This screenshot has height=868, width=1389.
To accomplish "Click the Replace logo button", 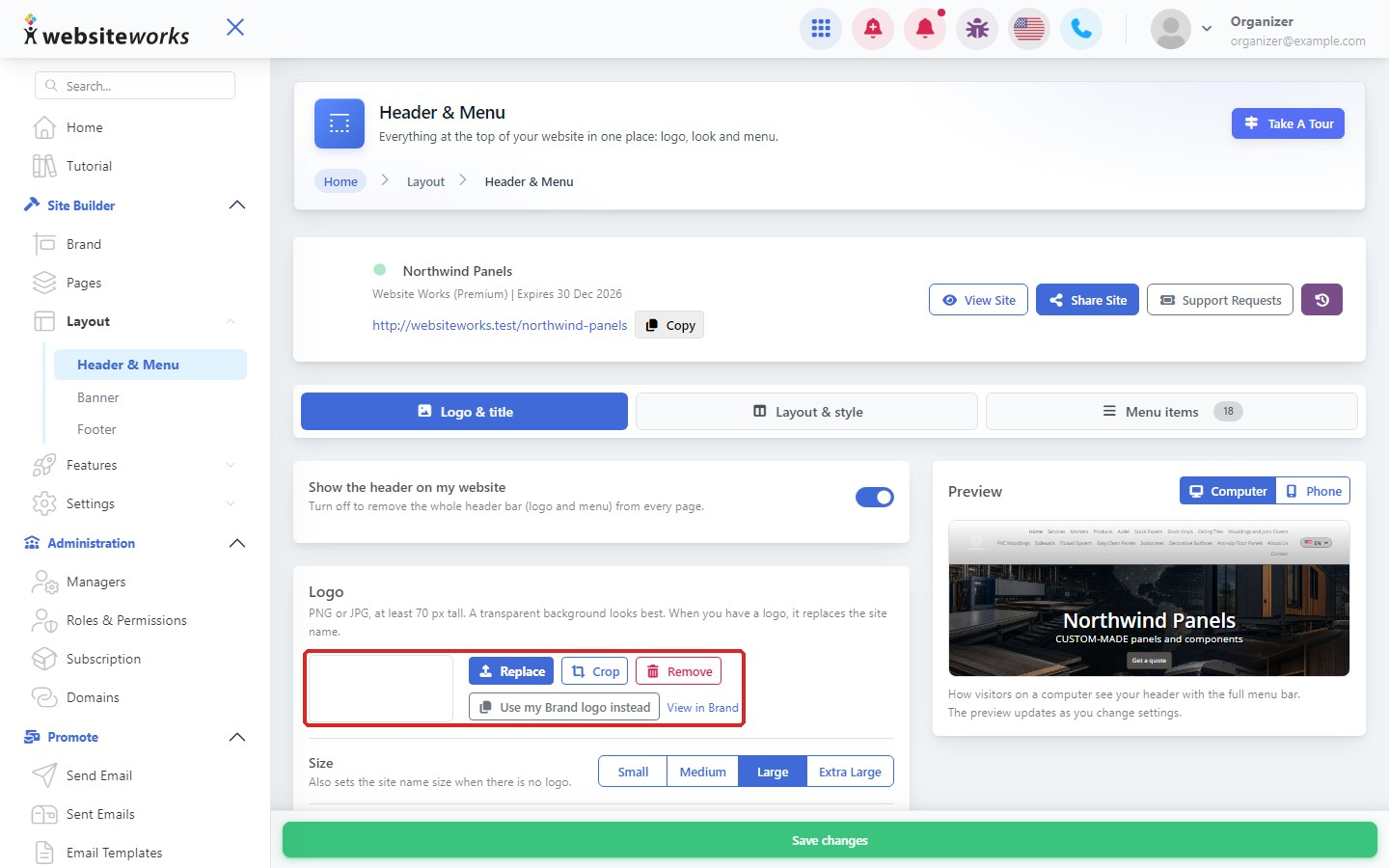I will point(511,671).
